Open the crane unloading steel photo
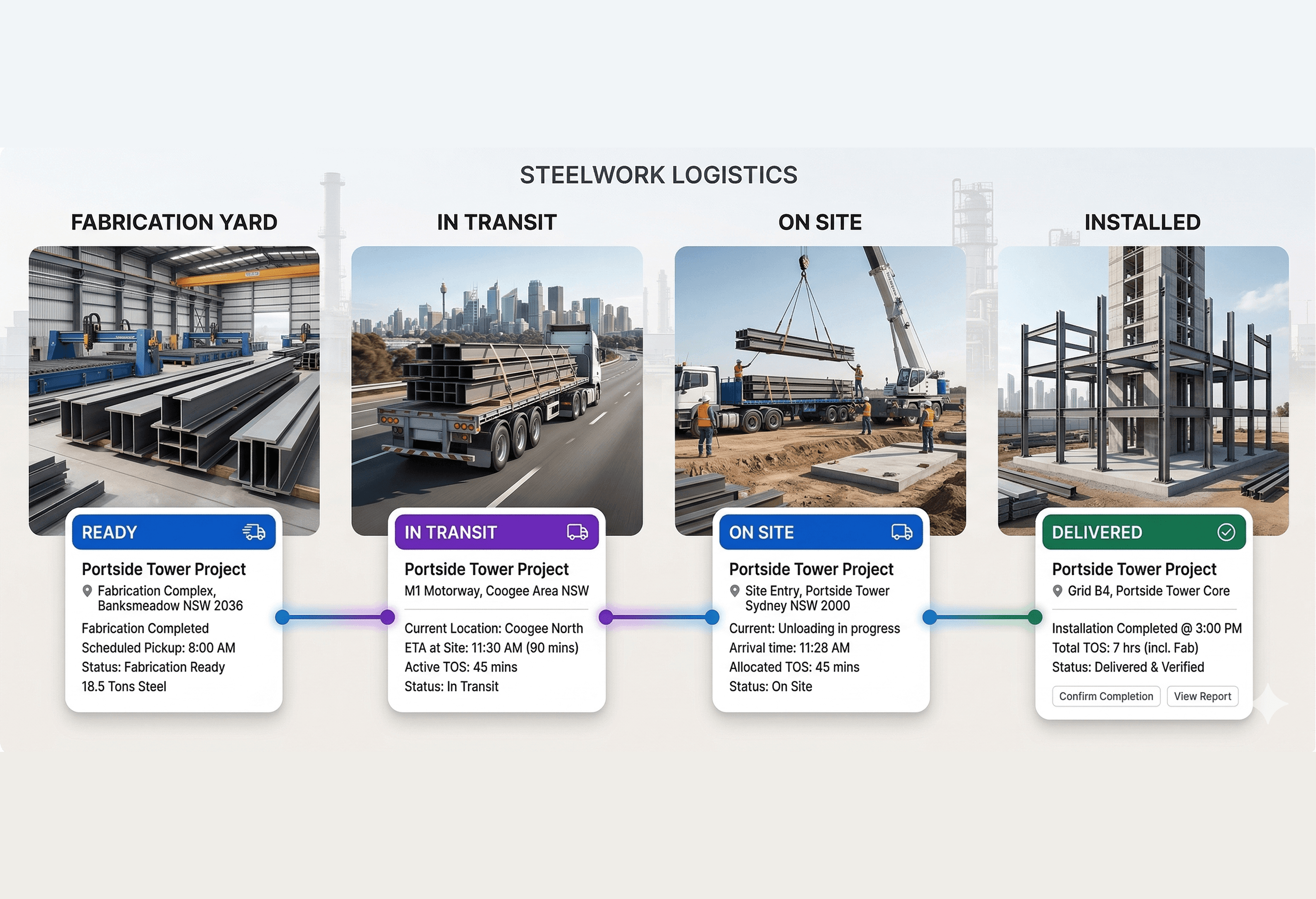The image size is (1316, 899). point(820,374)
